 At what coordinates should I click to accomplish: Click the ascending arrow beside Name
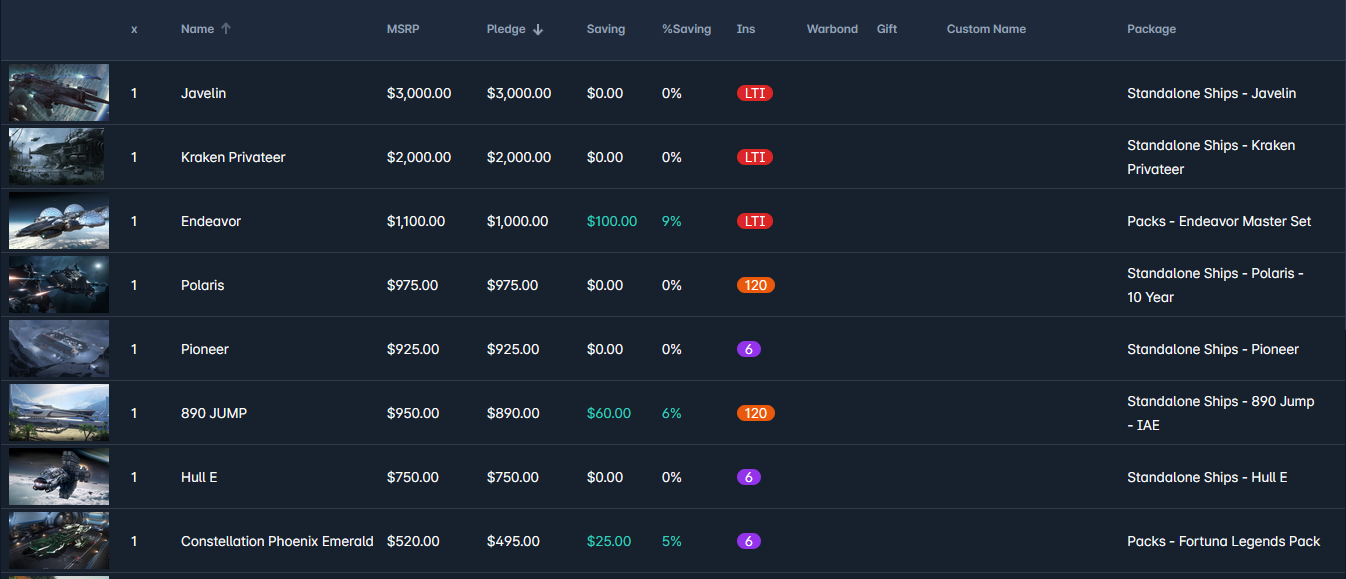(226, 29)
